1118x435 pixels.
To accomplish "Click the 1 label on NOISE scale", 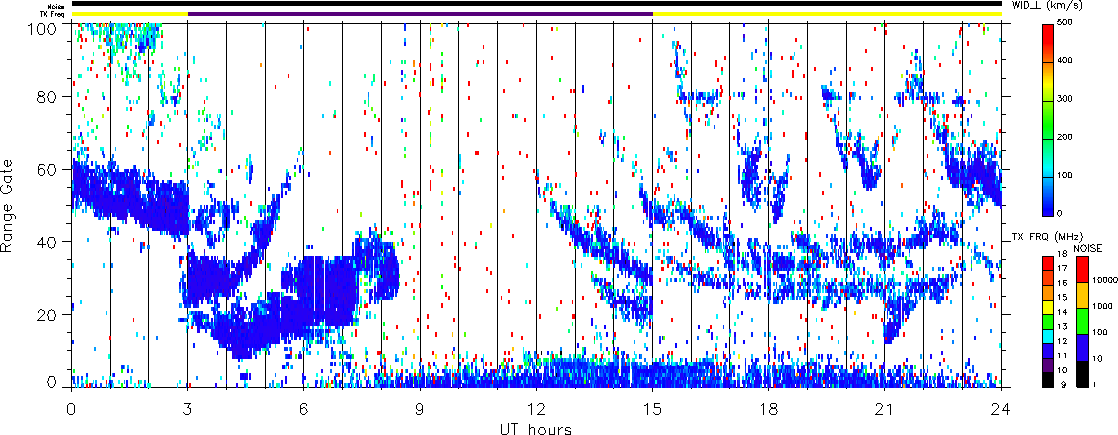I will point(1094,384).
